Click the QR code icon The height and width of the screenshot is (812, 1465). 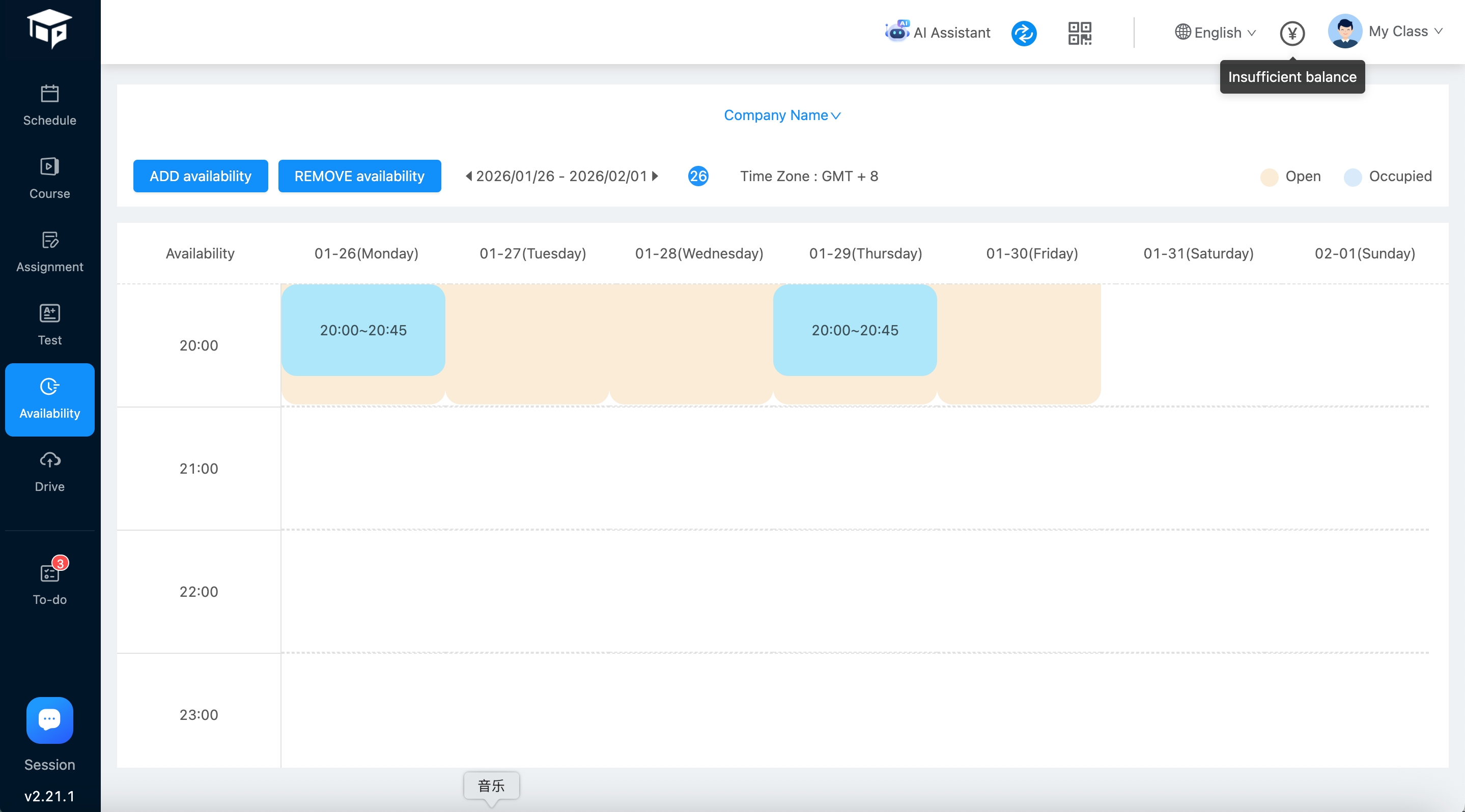(x=1079, y=33)
